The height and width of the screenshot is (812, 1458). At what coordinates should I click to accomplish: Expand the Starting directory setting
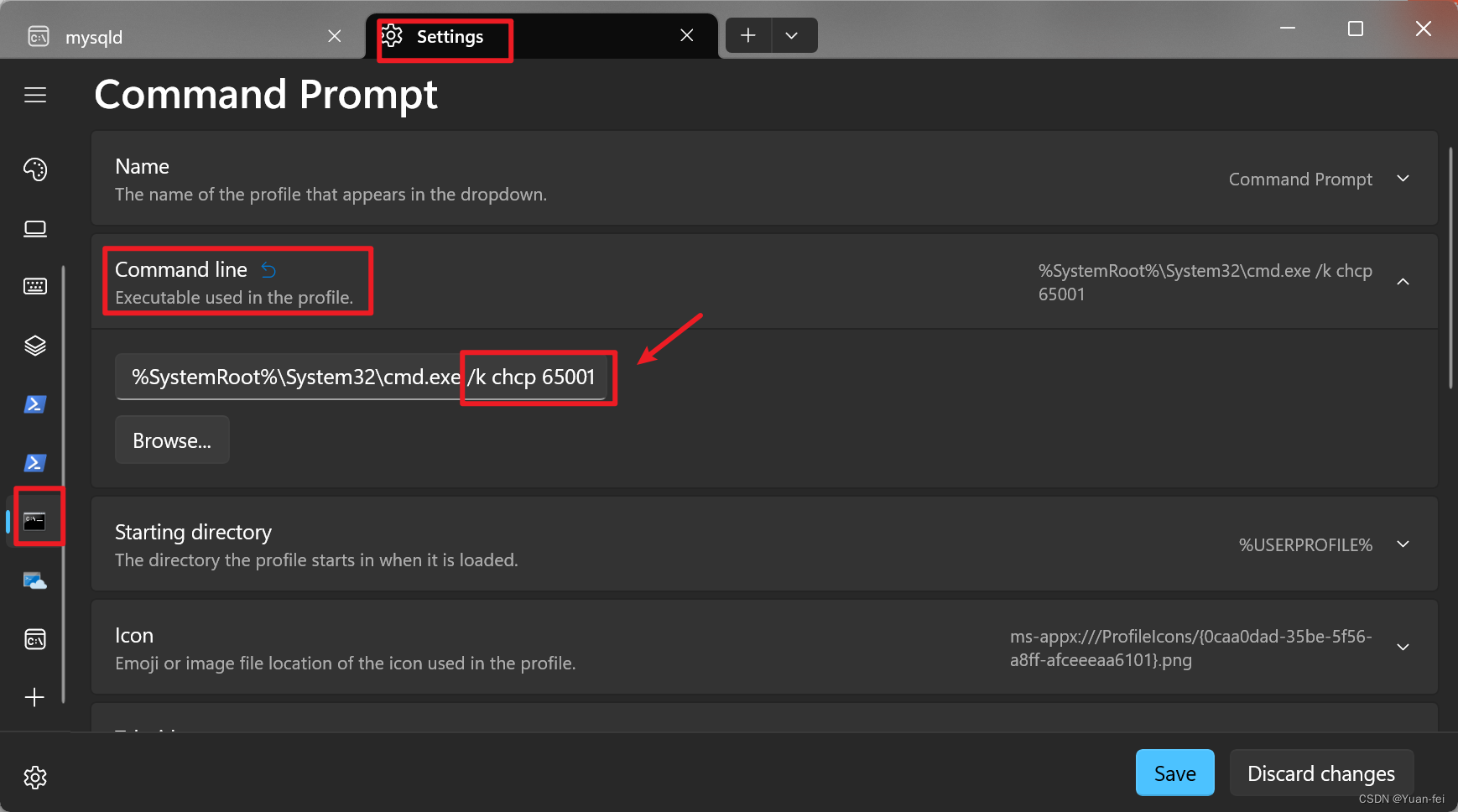tap(764, 544)
